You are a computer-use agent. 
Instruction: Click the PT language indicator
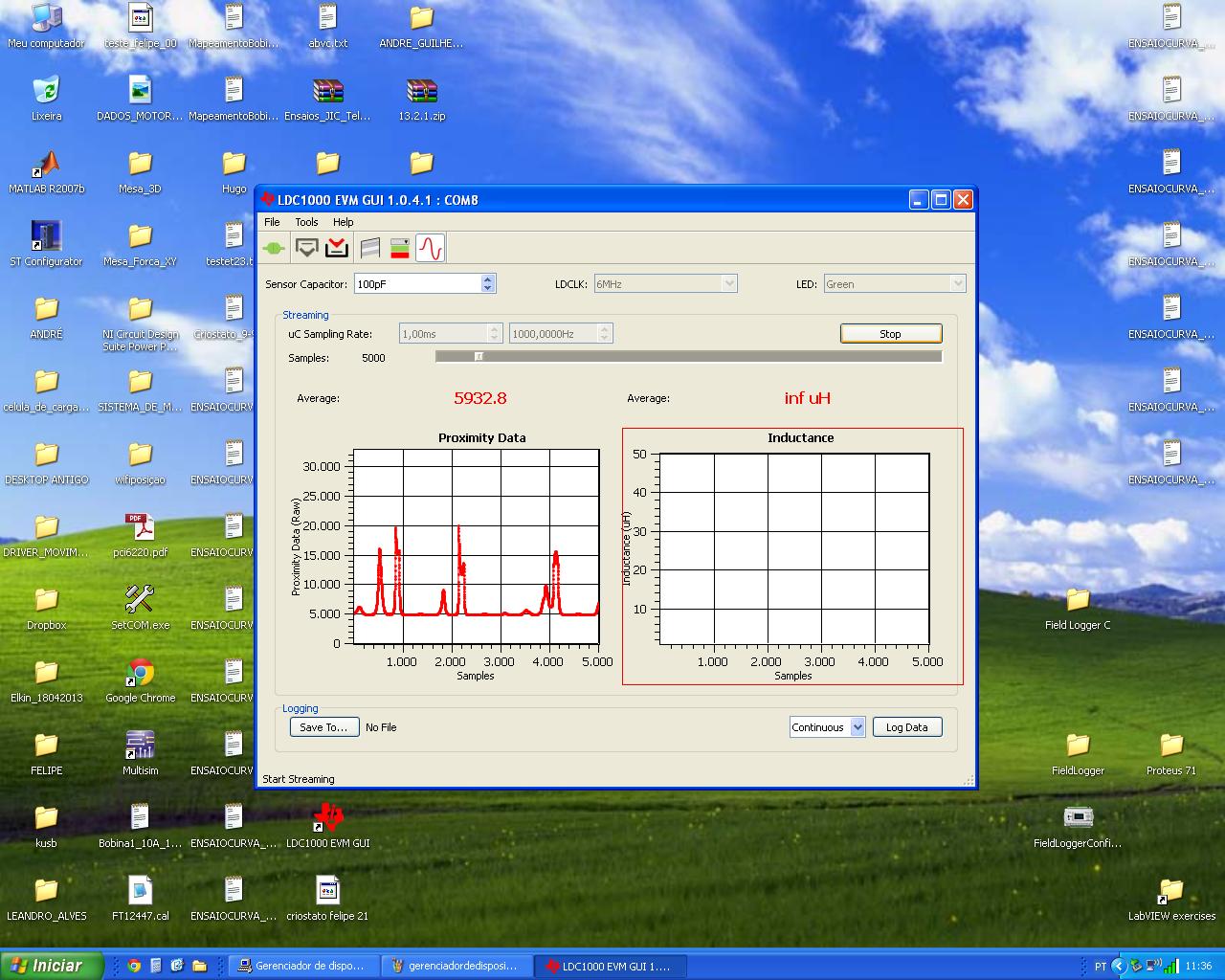pos(1101,967)
